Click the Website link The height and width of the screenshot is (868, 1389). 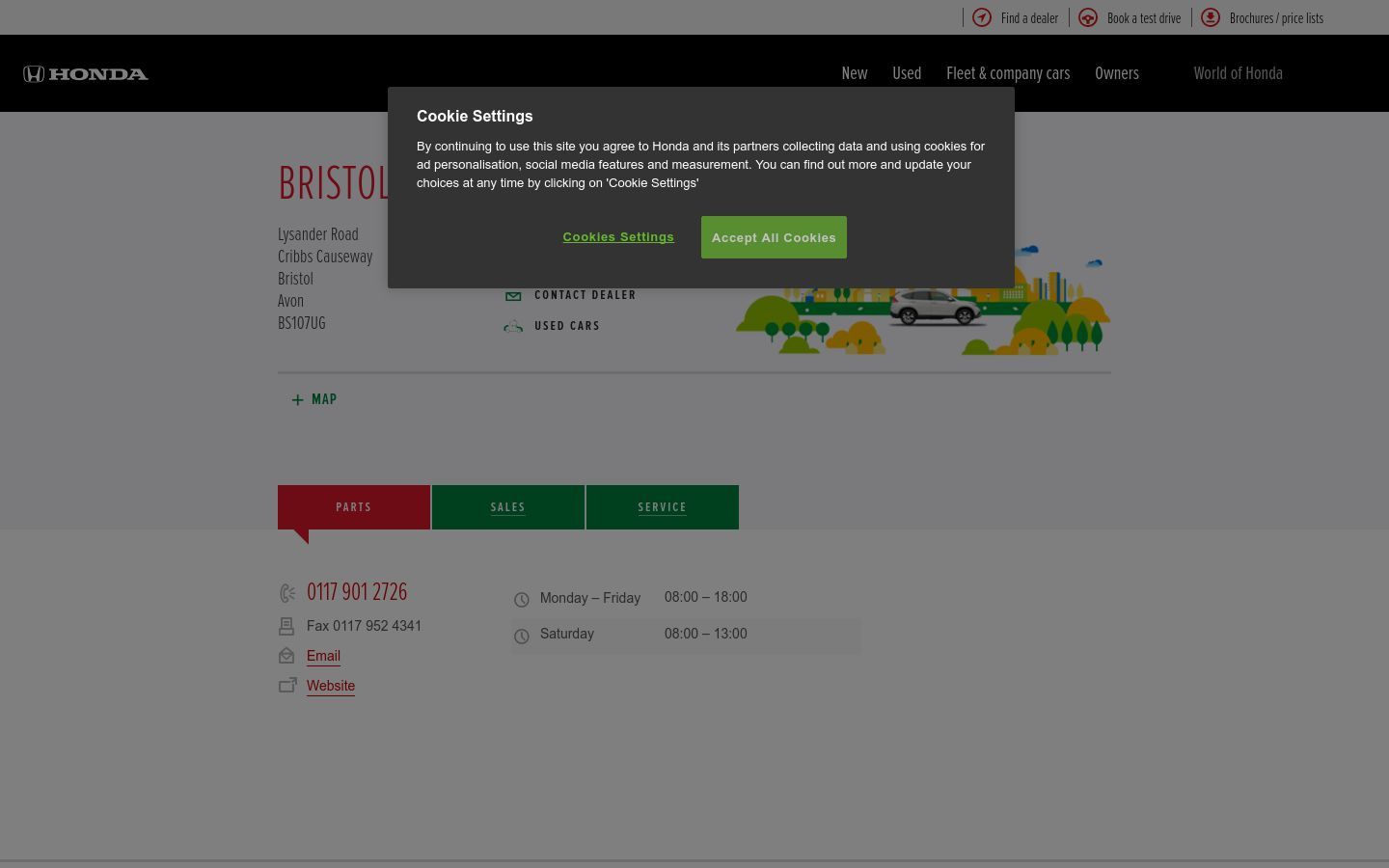331,686
